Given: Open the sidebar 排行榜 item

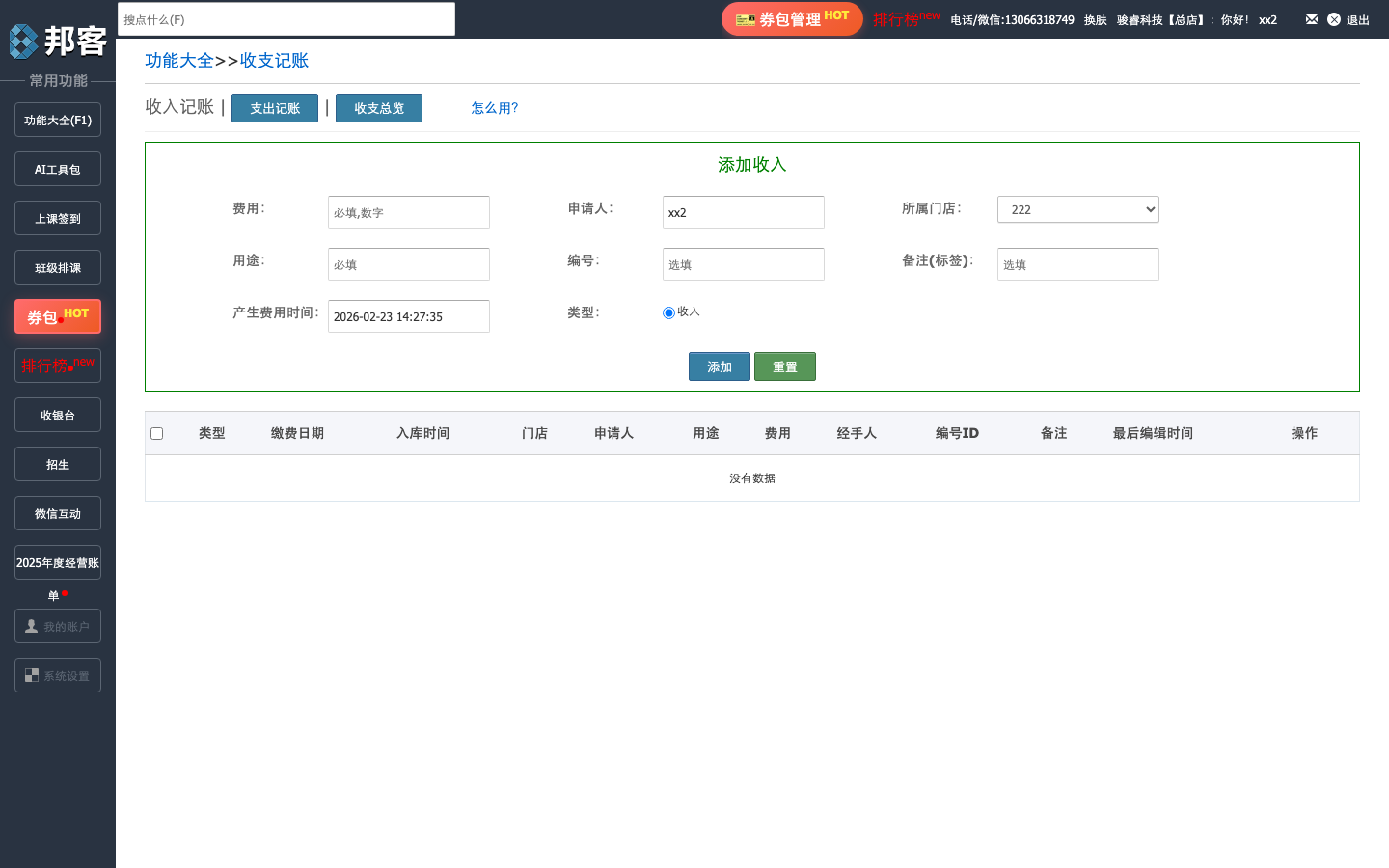Looking at the screenshot, I should 57,365.
